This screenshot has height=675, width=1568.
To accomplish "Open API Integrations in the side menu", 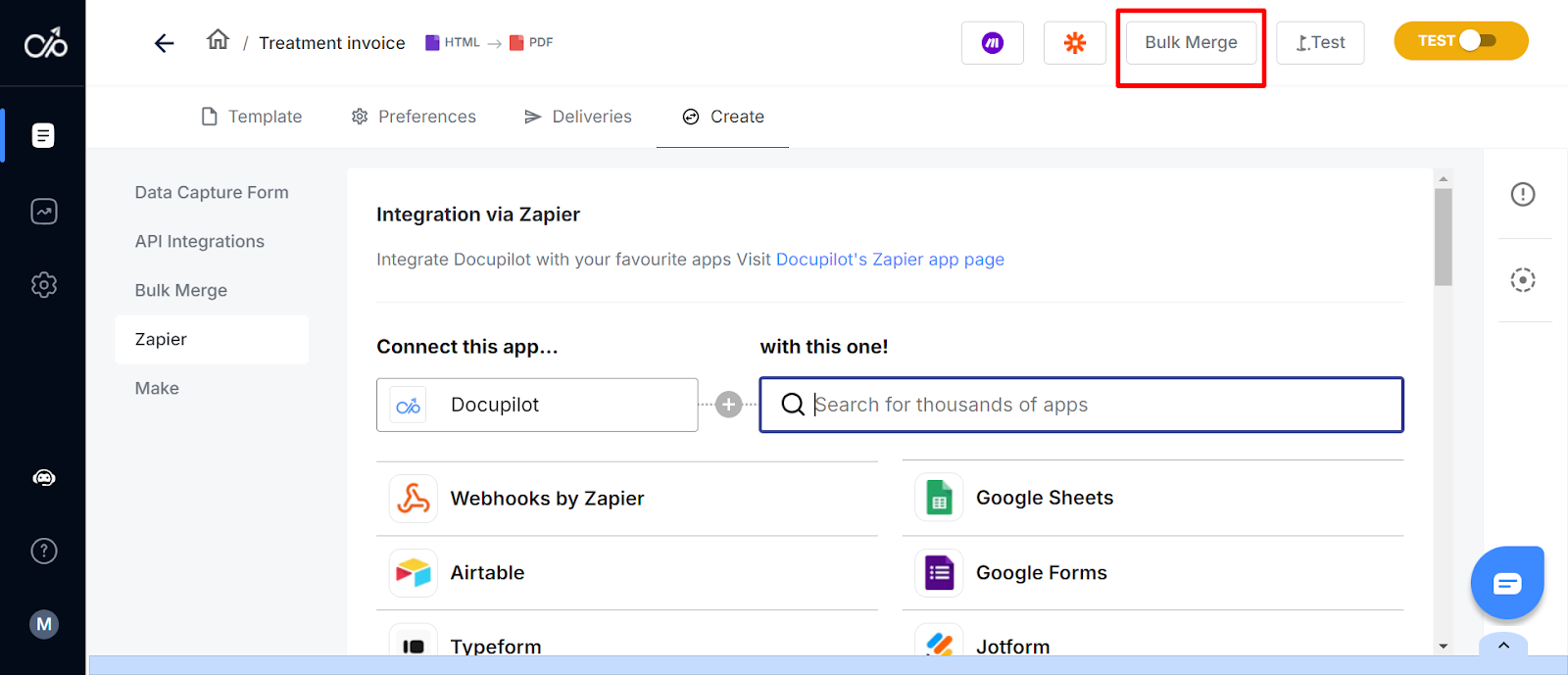I will click(x=200, y=242).
